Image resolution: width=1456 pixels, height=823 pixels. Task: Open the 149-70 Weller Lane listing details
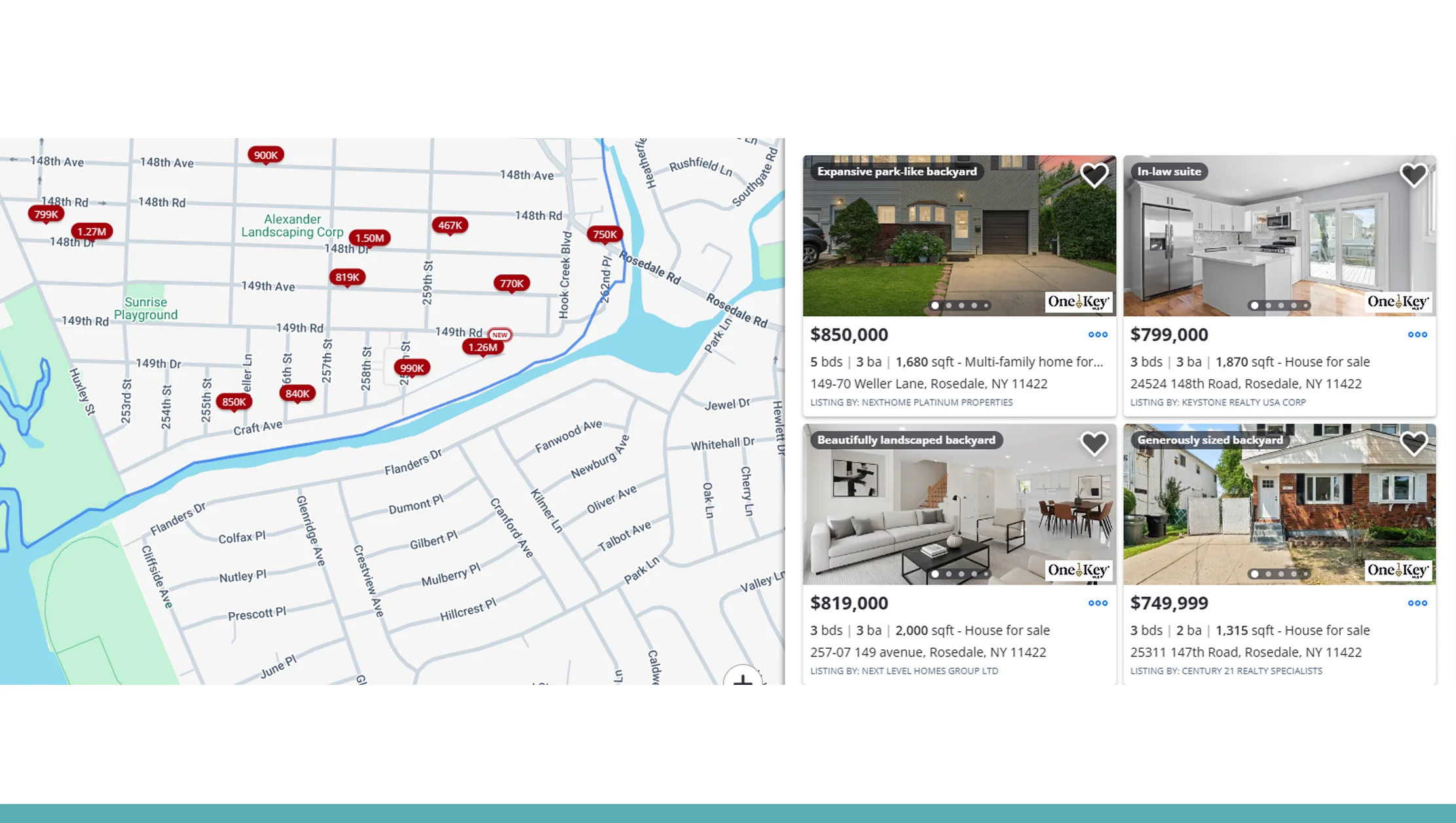tap(929, 384)
